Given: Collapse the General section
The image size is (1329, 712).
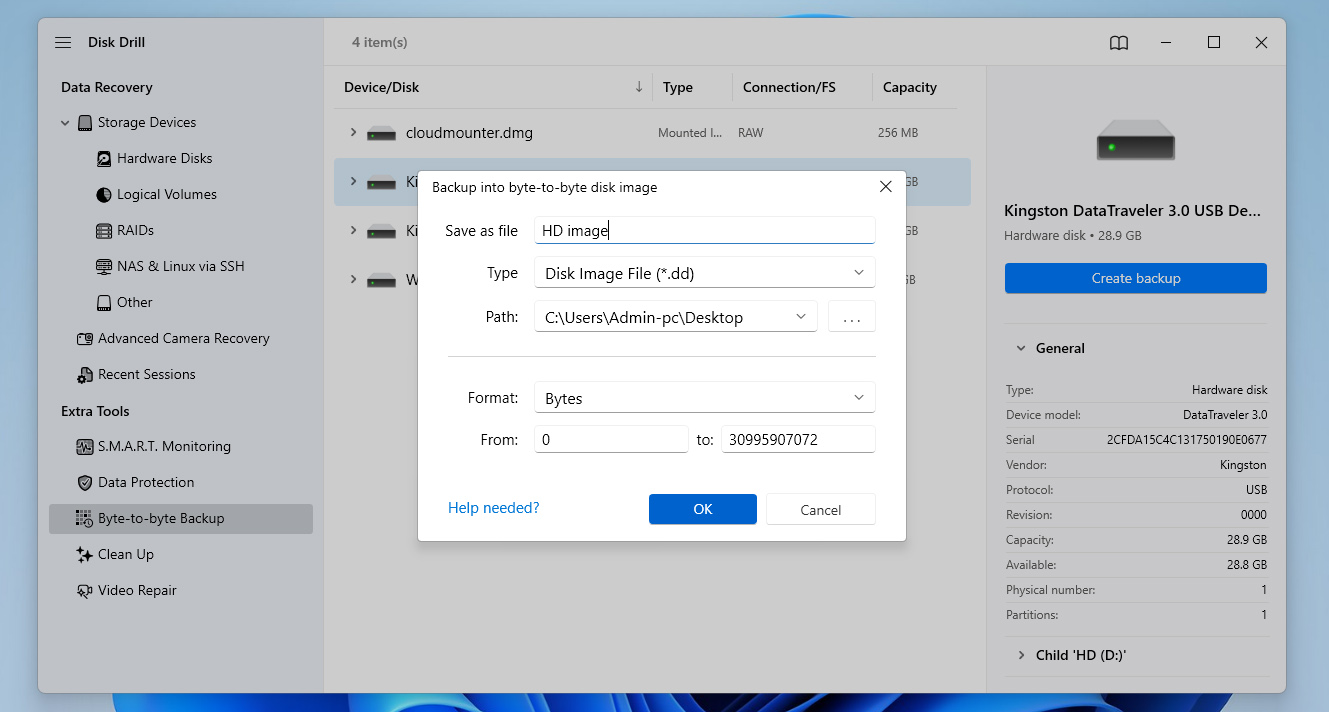Looking at the screenshot, I should coord(1021,348).
